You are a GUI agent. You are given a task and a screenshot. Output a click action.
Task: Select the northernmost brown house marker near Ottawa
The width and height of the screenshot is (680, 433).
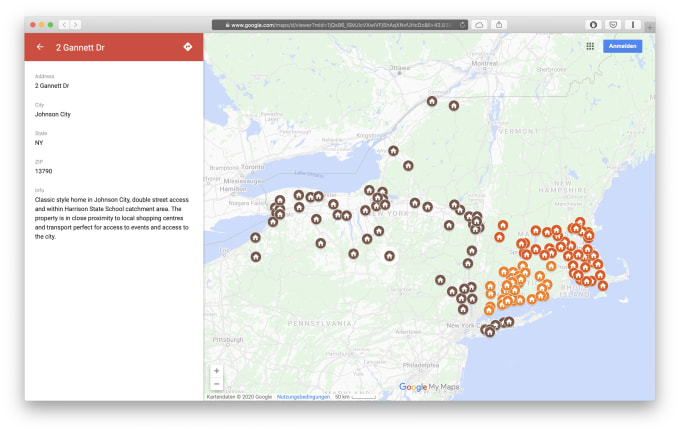click(432, 101)
